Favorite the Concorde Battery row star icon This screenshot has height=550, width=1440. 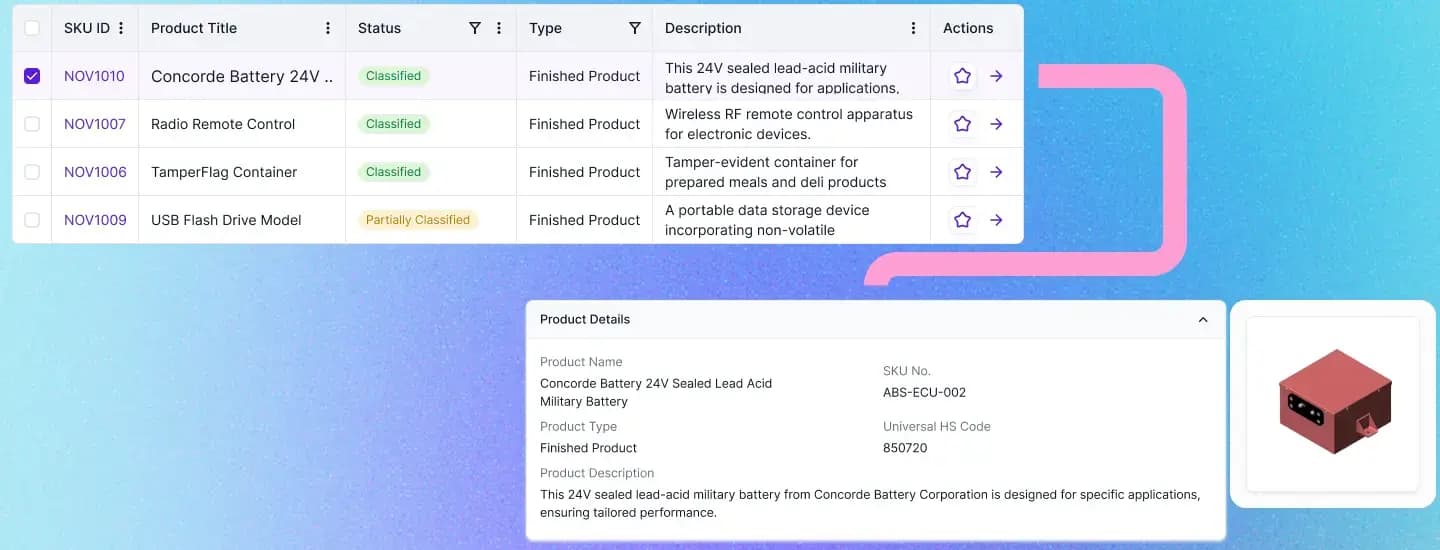(962, 76)
